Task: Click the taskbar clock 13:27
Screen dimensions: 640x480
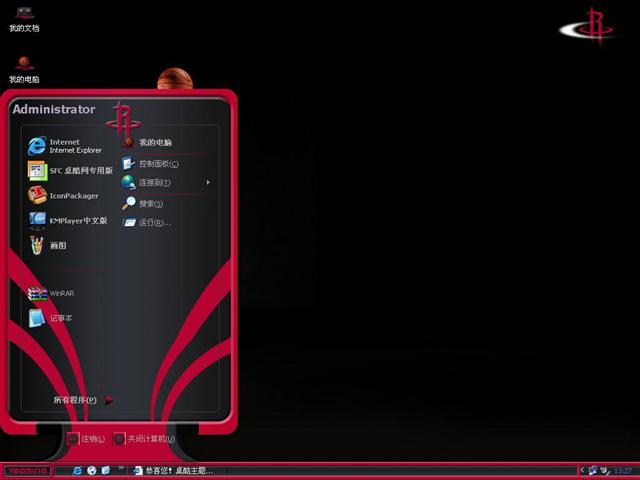Action: [x=622, y=471]
